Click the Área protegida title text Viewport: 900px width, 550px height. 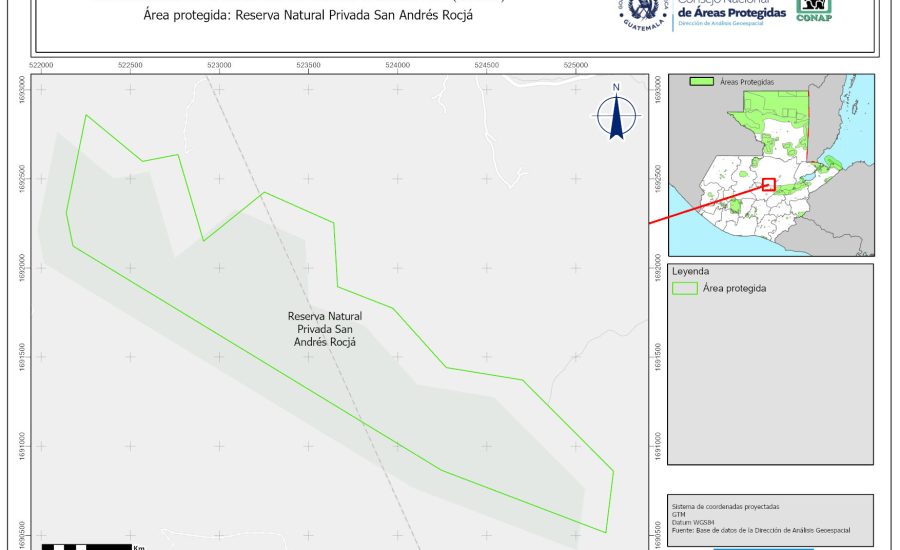coord(301,16)
